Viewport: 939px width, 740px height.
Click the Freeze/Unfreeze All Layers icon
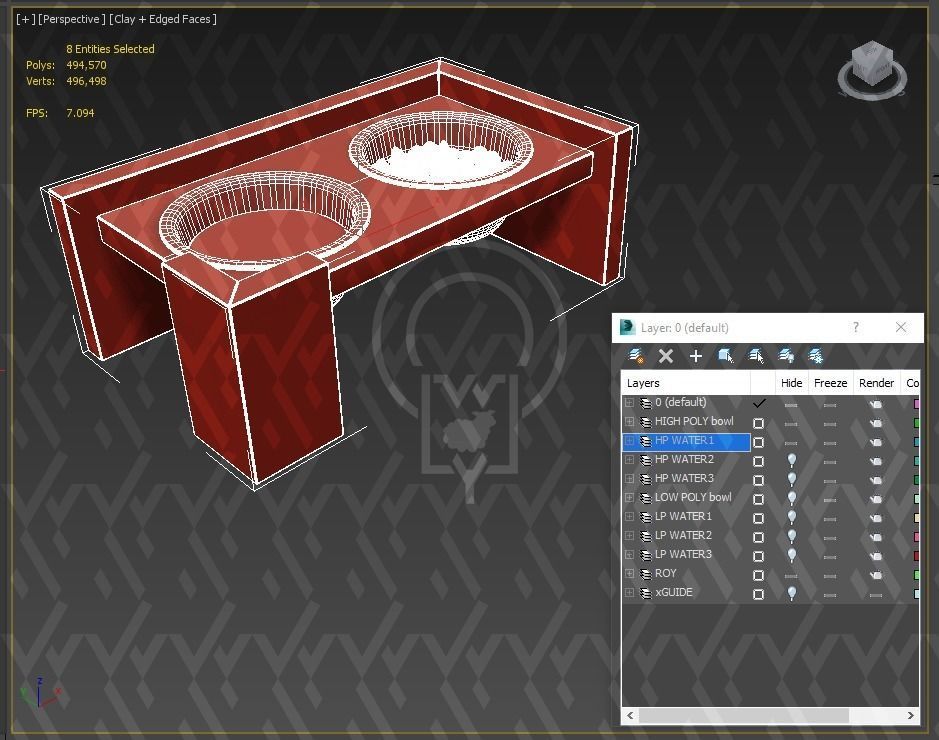(x=816, y=356)
